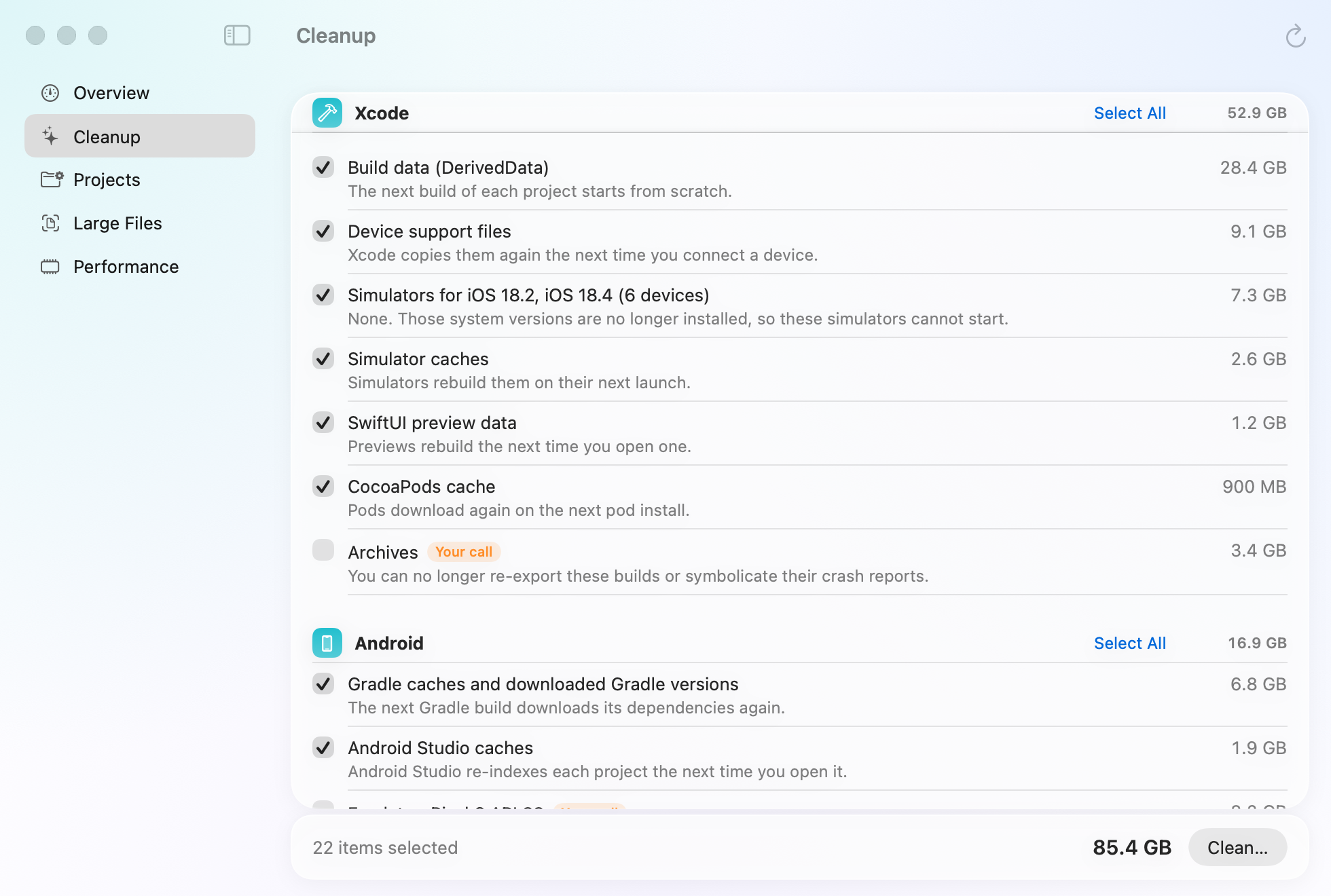Click the Performance memory chip icon
1331x896 pixels.
click(x=50, y=267)
